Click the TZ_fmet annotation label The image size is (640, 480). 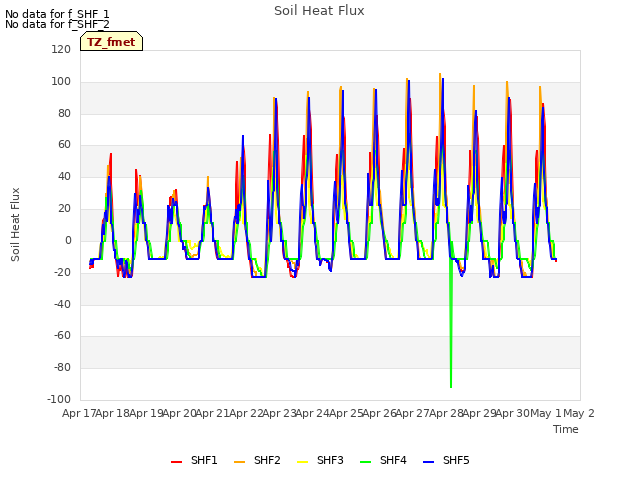click(x=111, y=42)
